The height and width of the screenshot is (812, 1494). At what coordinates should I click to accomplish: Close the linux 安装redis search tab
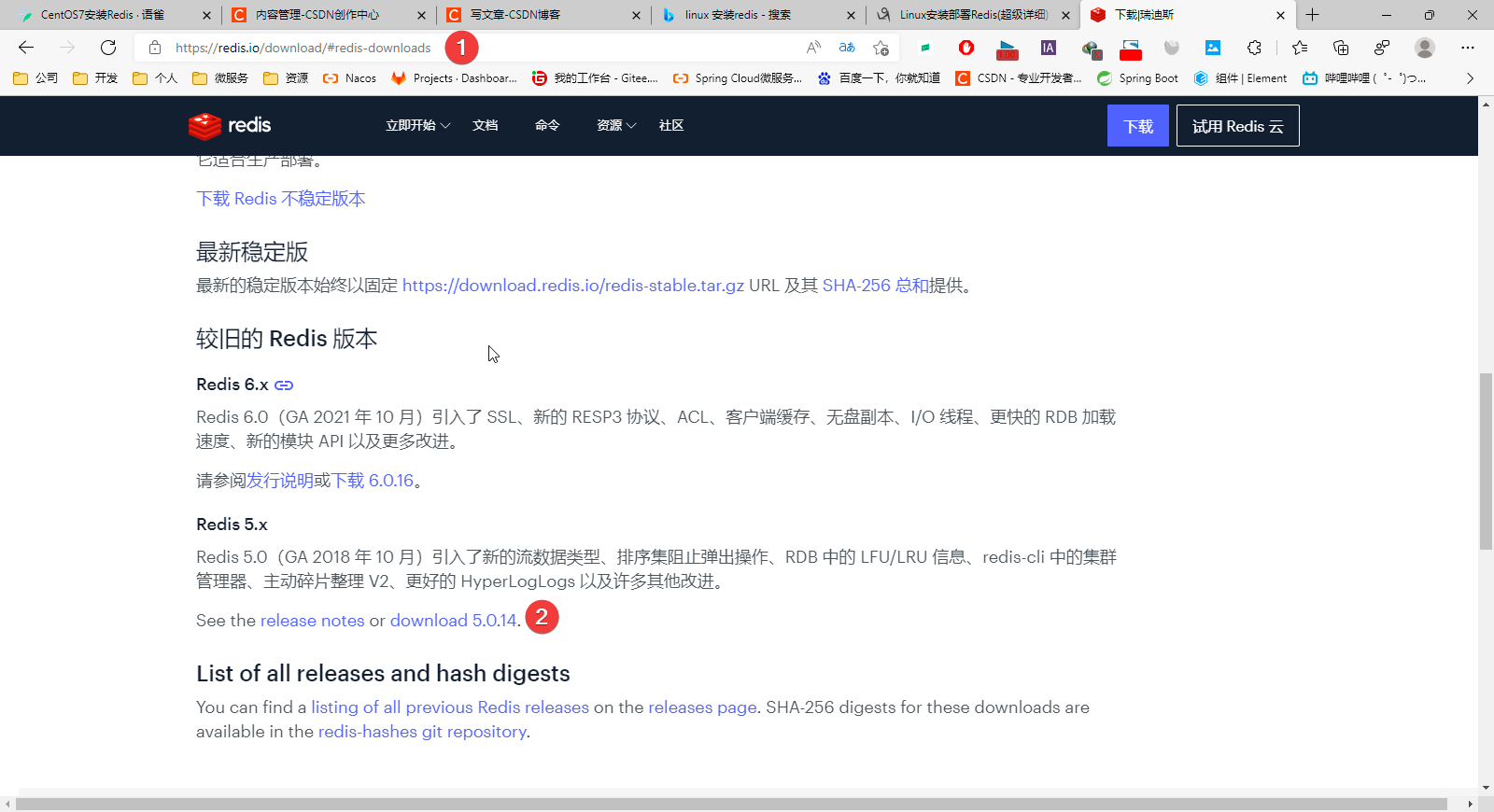coord(851,15)
